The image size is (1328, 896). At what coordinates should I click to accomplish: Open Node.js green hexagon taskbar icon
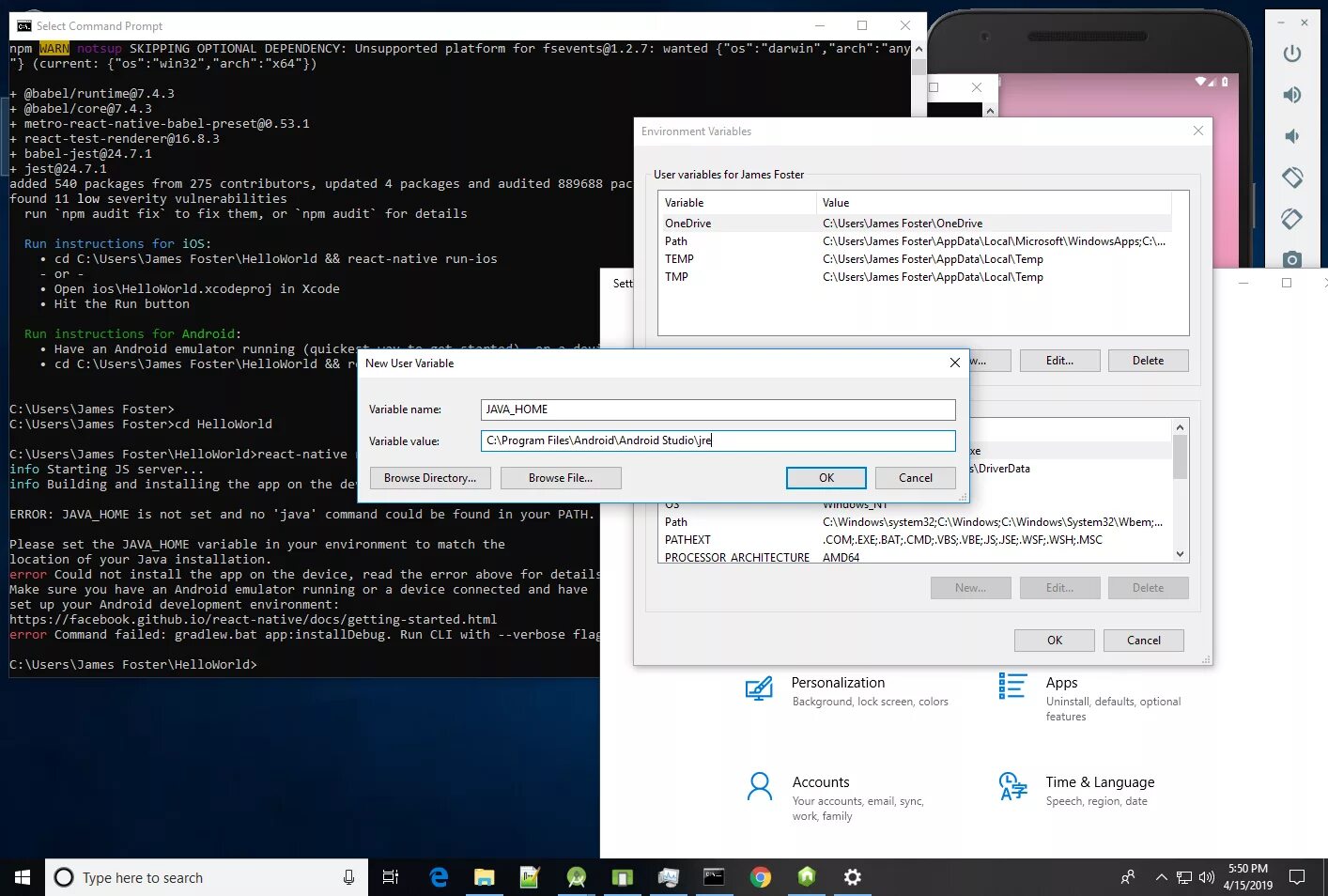click(806, 877)
